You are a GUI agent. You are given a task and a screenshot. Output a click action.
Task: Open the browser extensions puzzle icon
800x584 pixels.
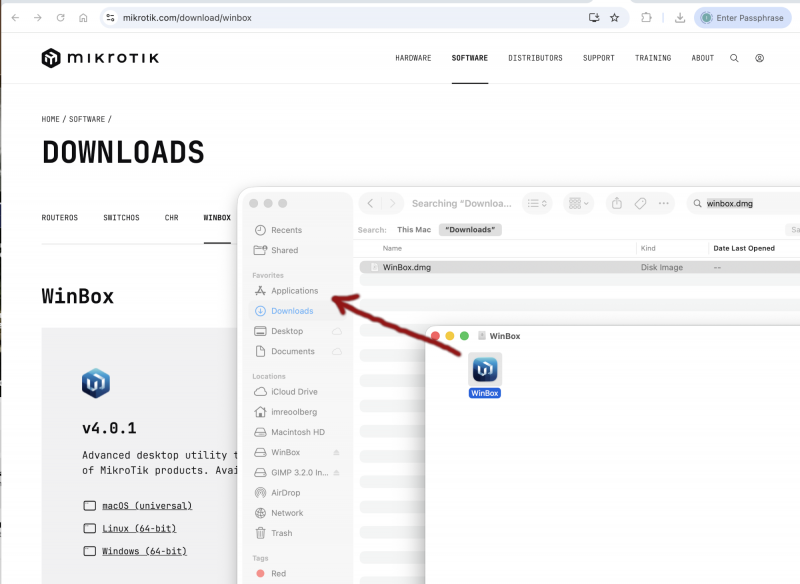[x=646, y=18]
